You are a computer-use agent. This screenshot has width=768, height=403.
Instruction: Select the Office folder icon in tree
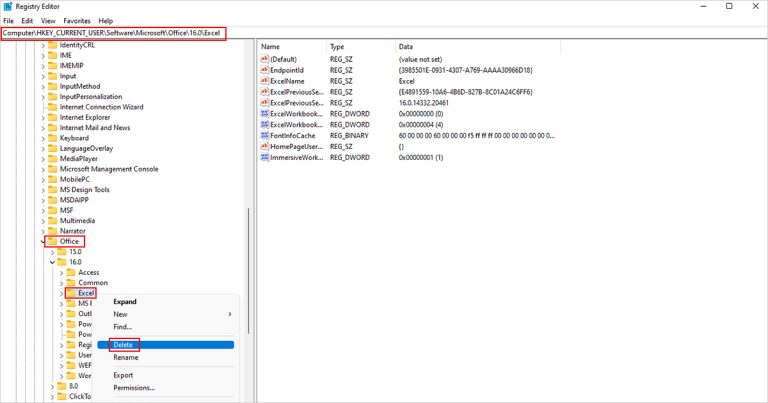[52, 241]
